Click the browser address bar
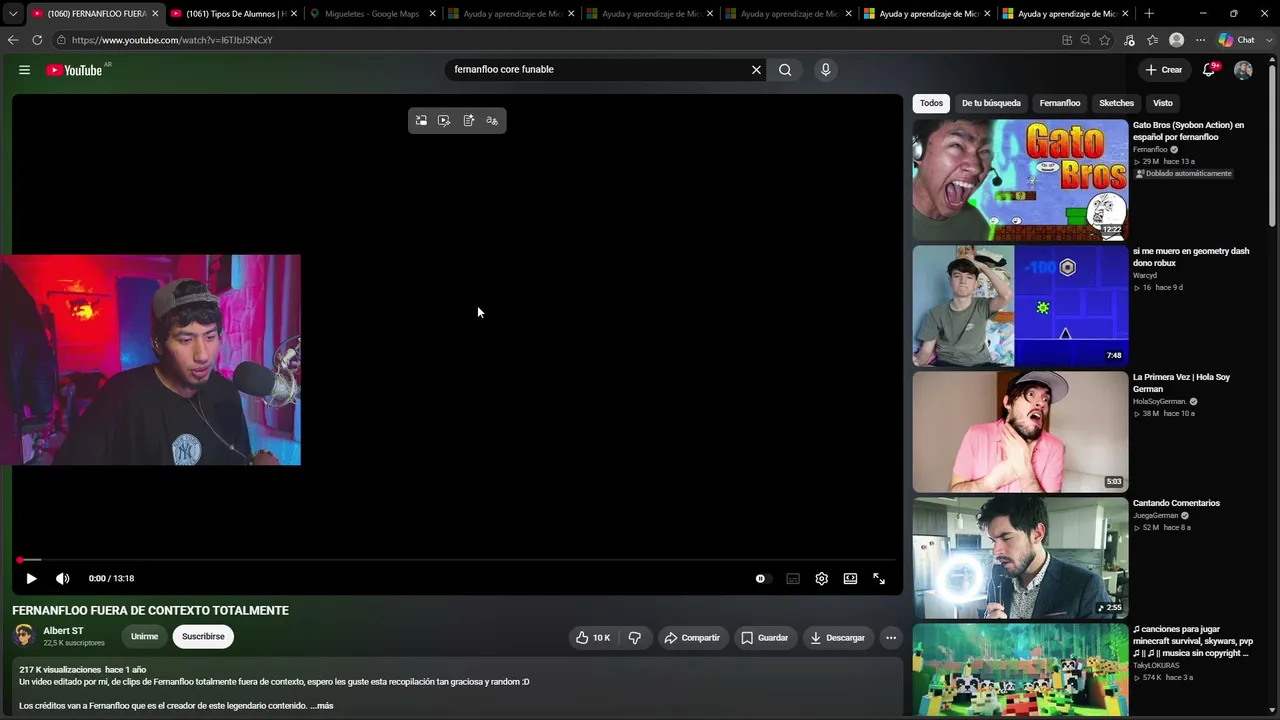The image size is (1280, 720). coord(560,40)
